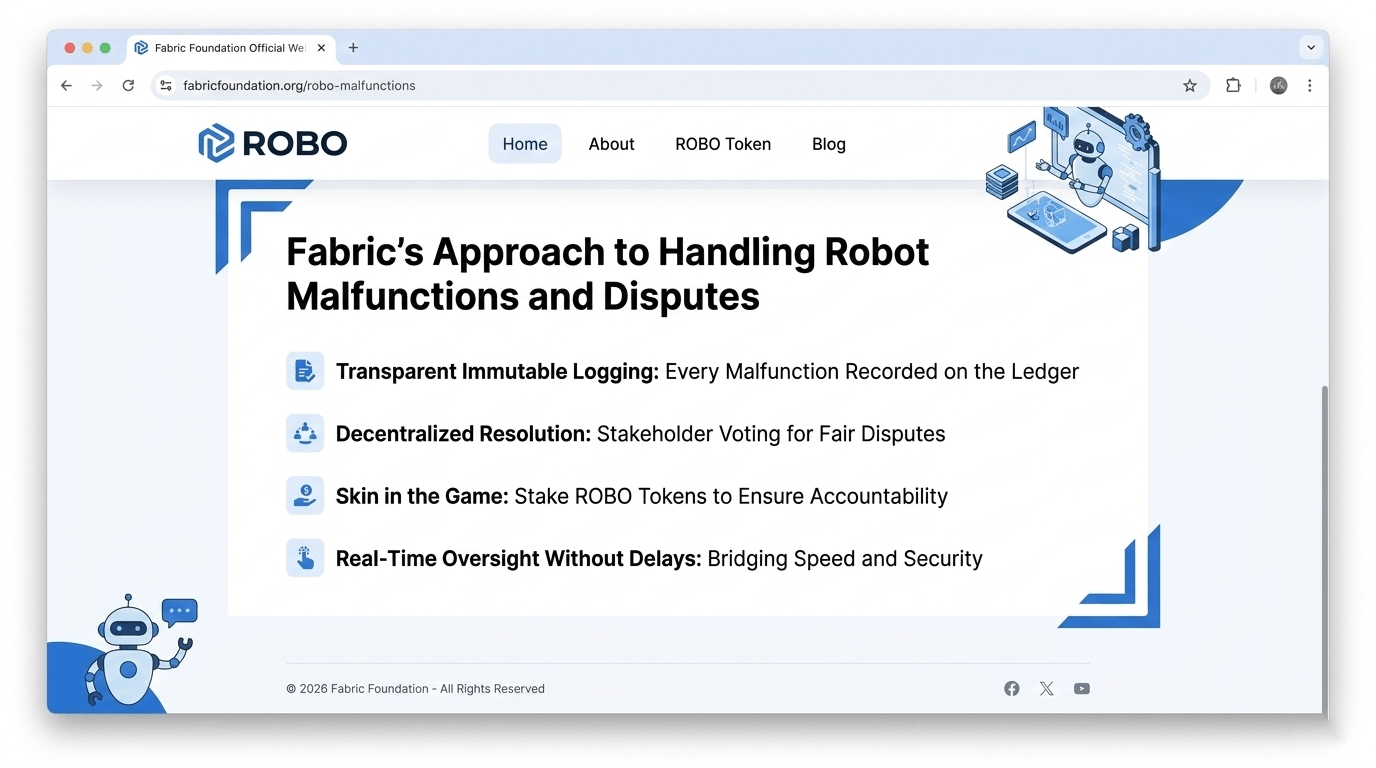Click the Skin in the Game text

pos(422,496)
